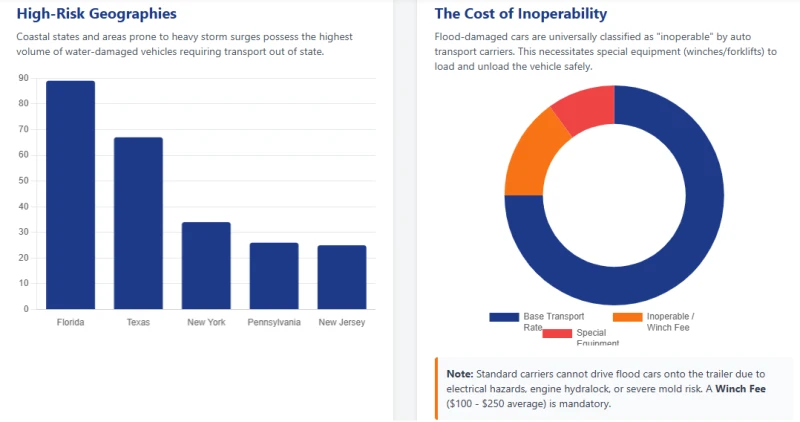Click the red donut chart segment

pyautogui.click(x=583, y=106)
